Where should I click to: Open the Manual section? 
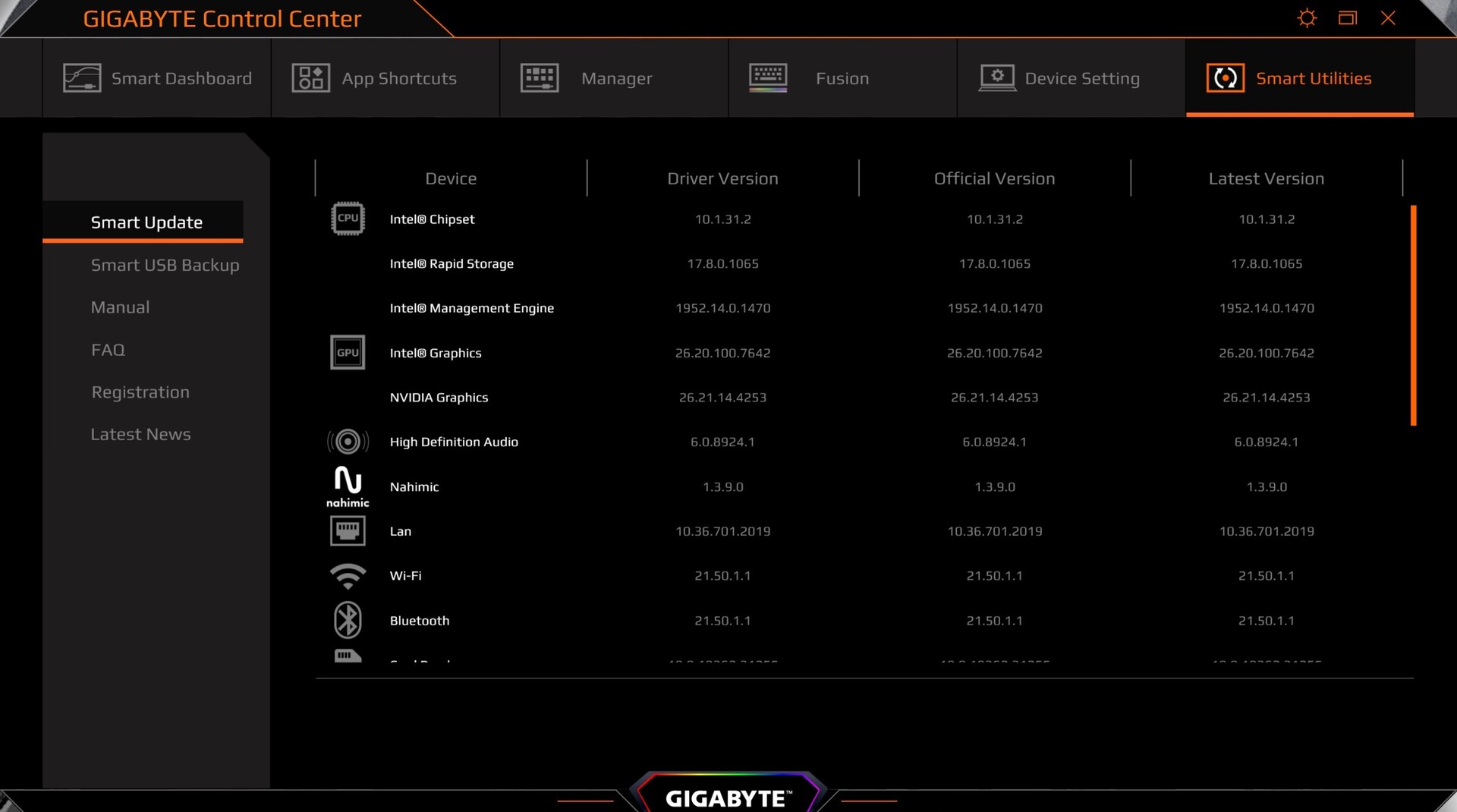[120, 307]
